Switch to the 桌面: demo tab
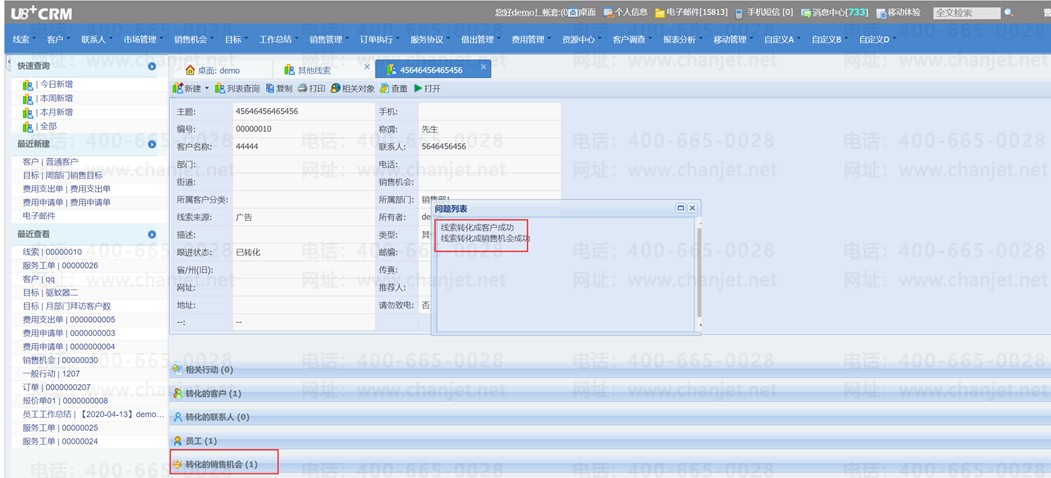1051x478 pixels. [x=221, y=70]
